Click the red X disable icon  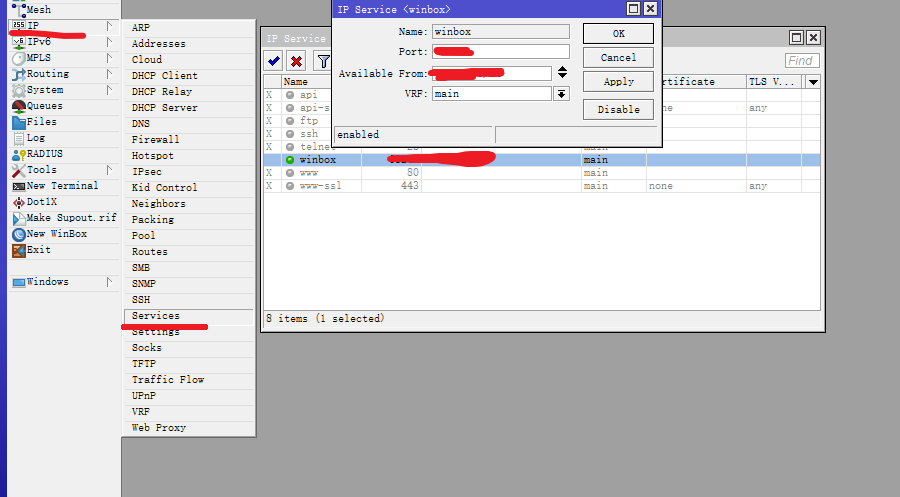coord(296,61)
